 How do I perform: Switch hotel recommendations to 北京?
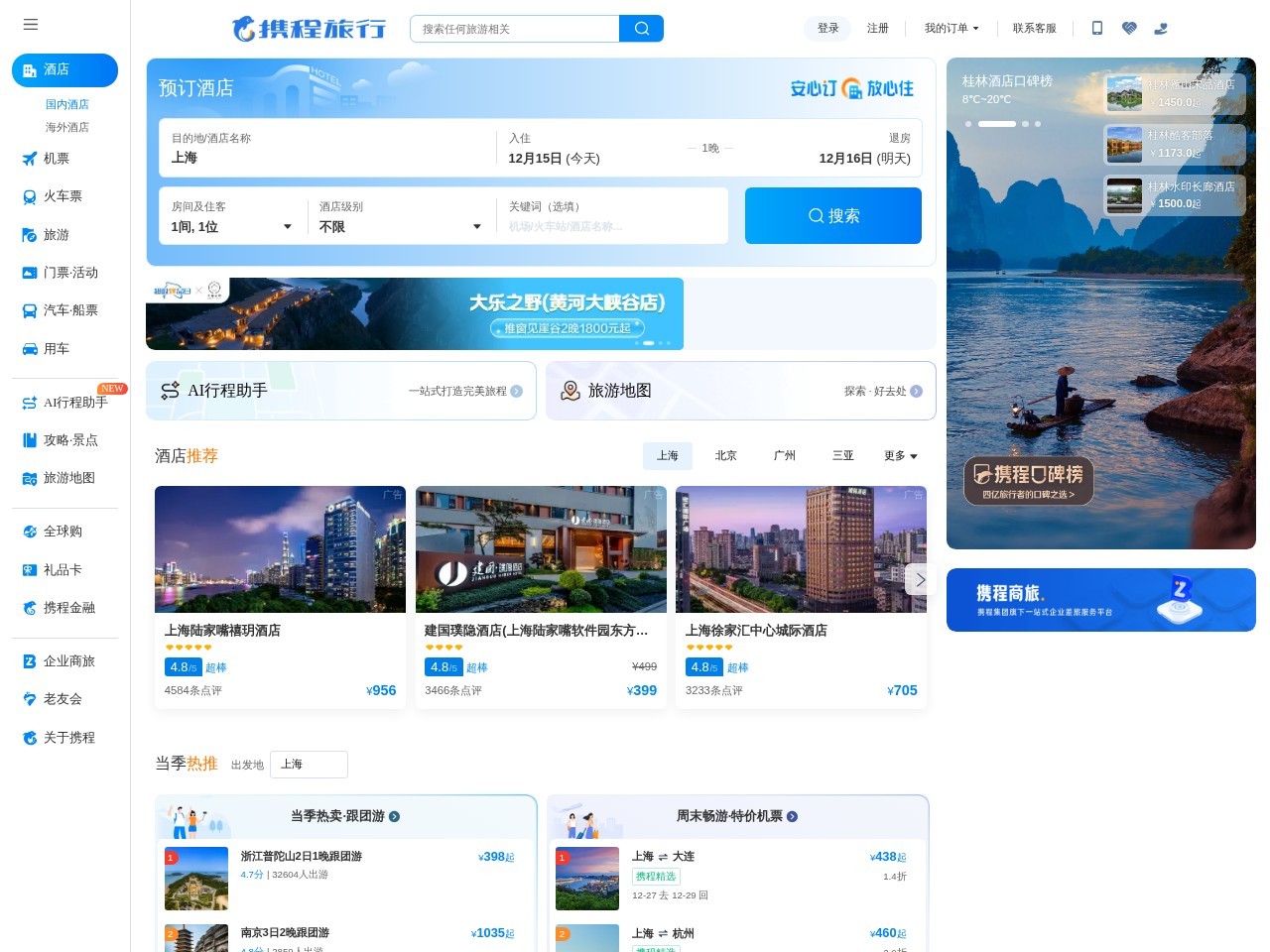pos(725,455)
